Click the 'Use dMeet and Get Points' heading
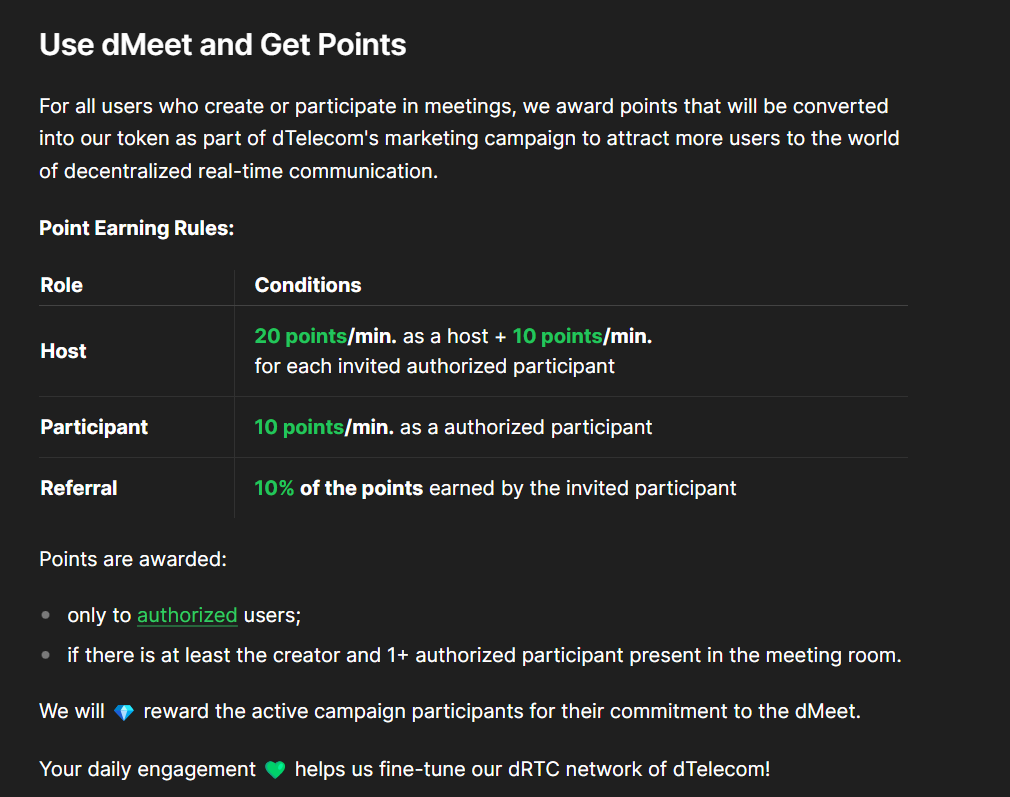The image size is (1010, 797). pyautogui.click(x=222, y=44)
